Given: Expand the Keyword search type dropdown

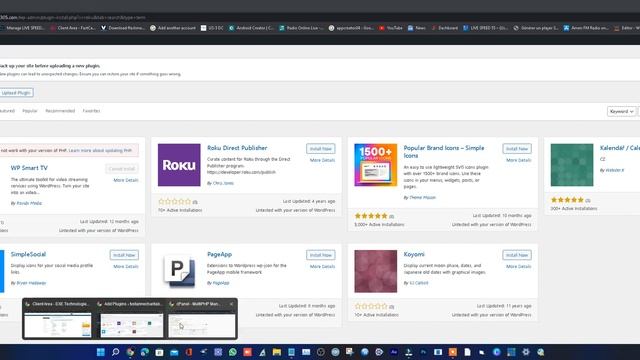Looking at the screenshot, I should pos(621,111).
